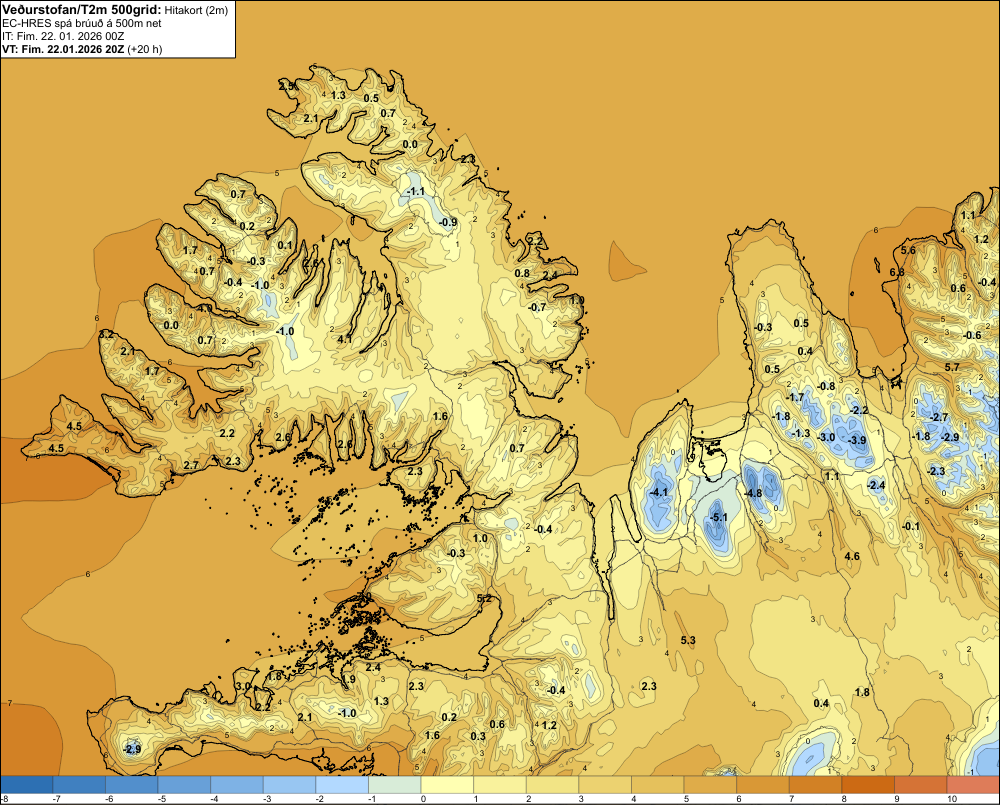The width and height of the screenshot is (1000, 805).
Task: Click the '-0.9' temperature value
Action: pos(448,222)
